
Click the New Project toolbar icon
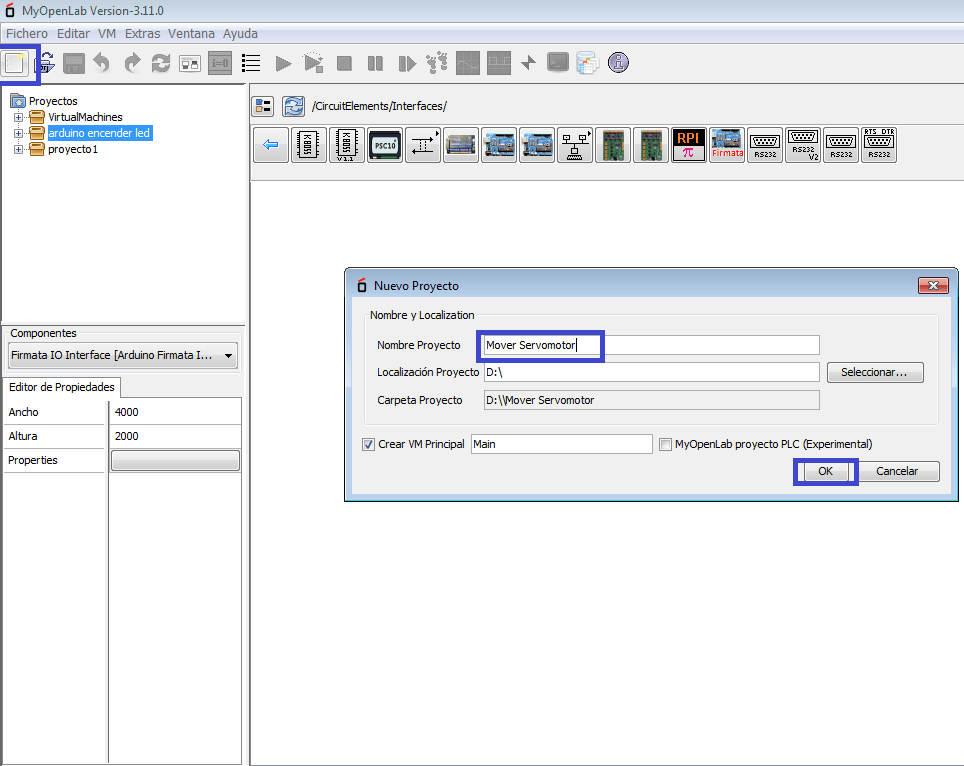[x=15, y=63]
